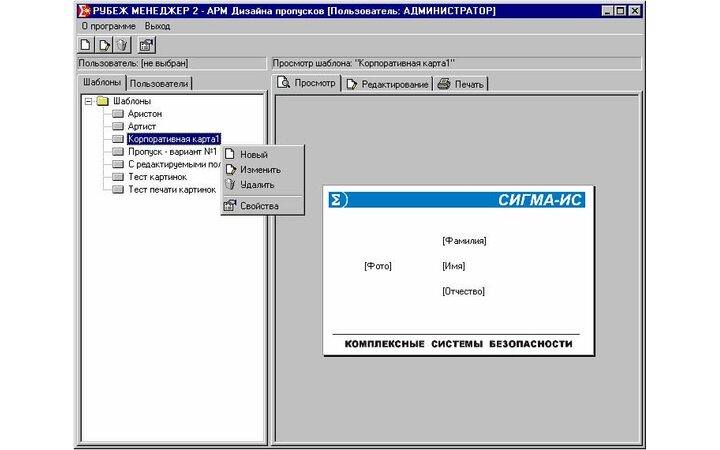Select the Тест печати картинок template
Viewport: 720px width, 450px height.
click(171, 189)
